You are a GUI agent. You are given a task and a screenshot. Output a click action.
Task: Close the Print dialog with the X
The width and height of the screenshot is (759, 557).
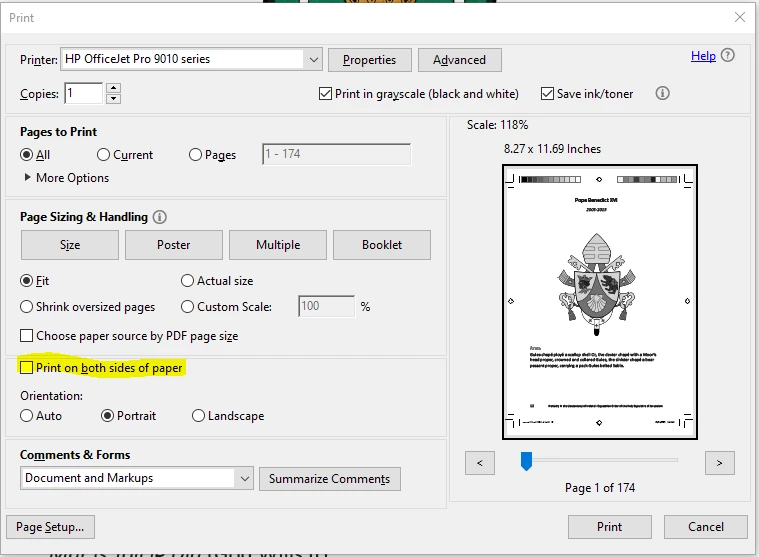[x=740, y=17]
